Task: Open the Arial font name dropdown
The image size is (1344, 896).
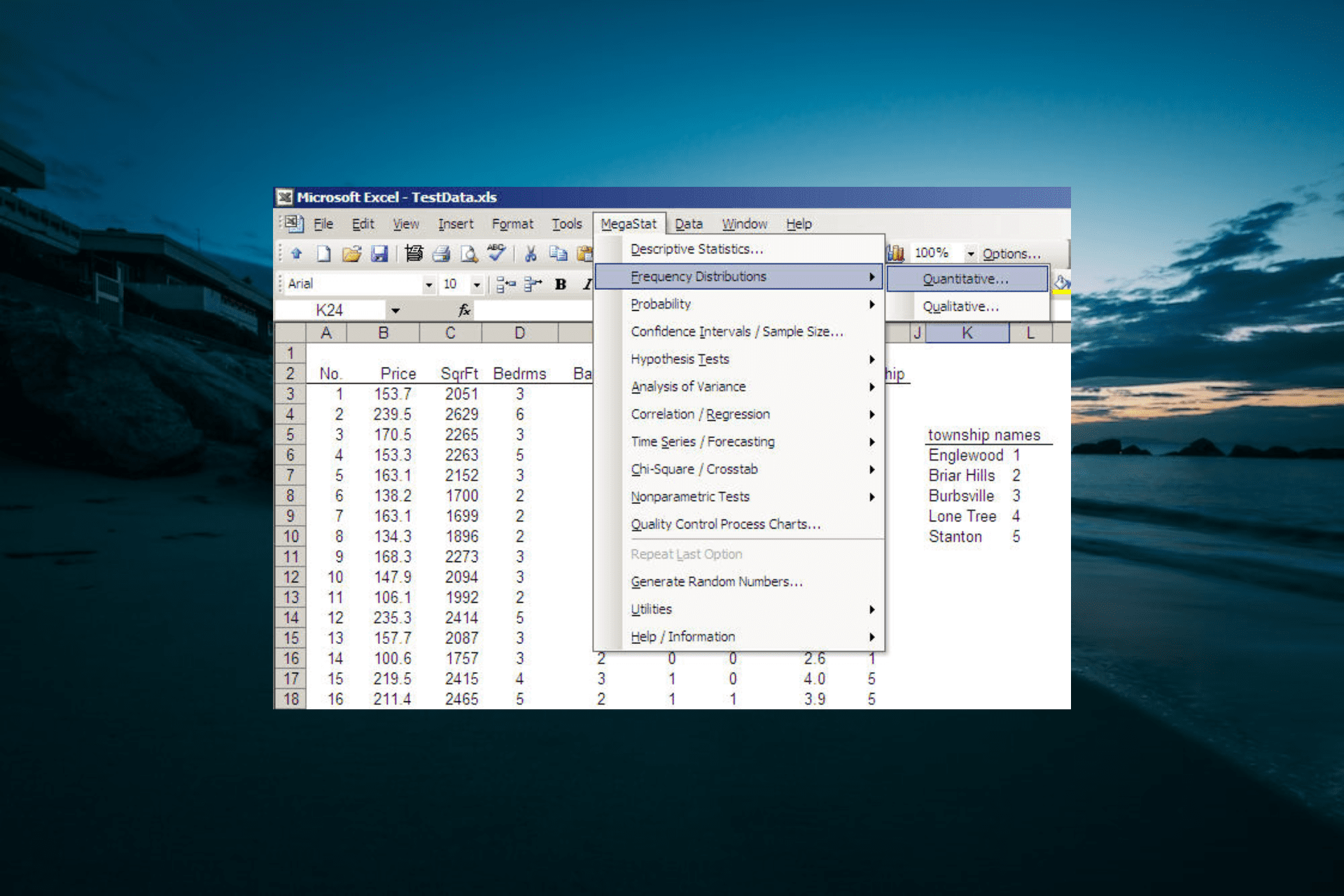Action: (429, 284)
